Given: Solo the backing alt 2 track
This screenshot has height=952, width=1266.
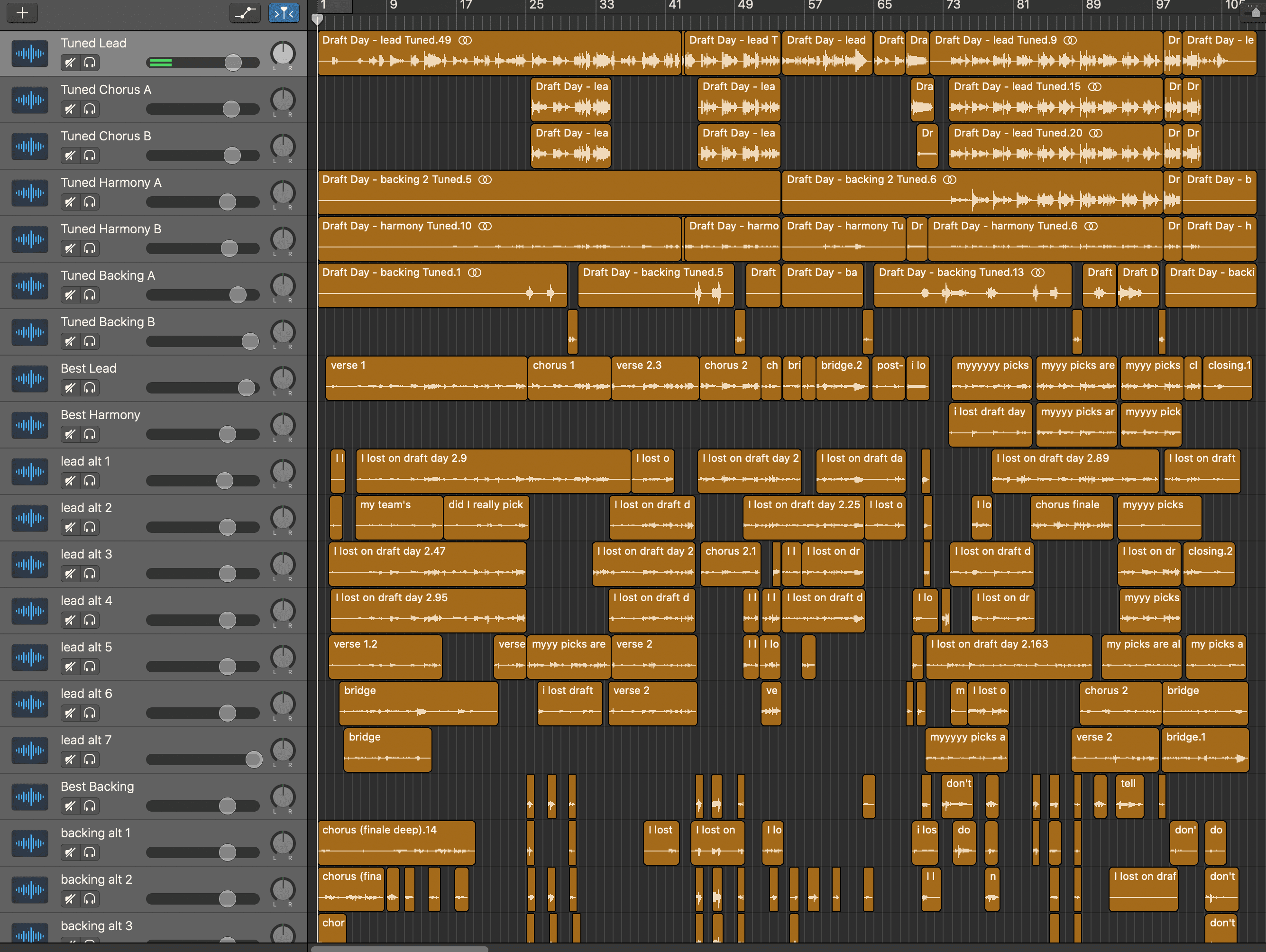Looking at the screenshot, I should pos(90,898).
